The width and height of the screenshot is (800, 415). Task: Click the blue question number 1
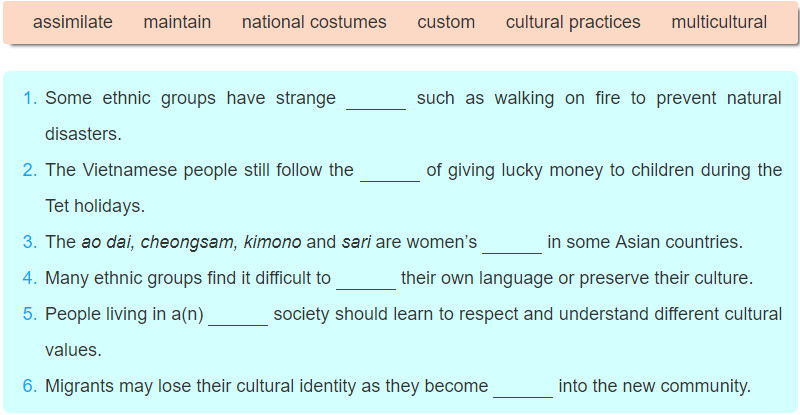pos(29,99)
